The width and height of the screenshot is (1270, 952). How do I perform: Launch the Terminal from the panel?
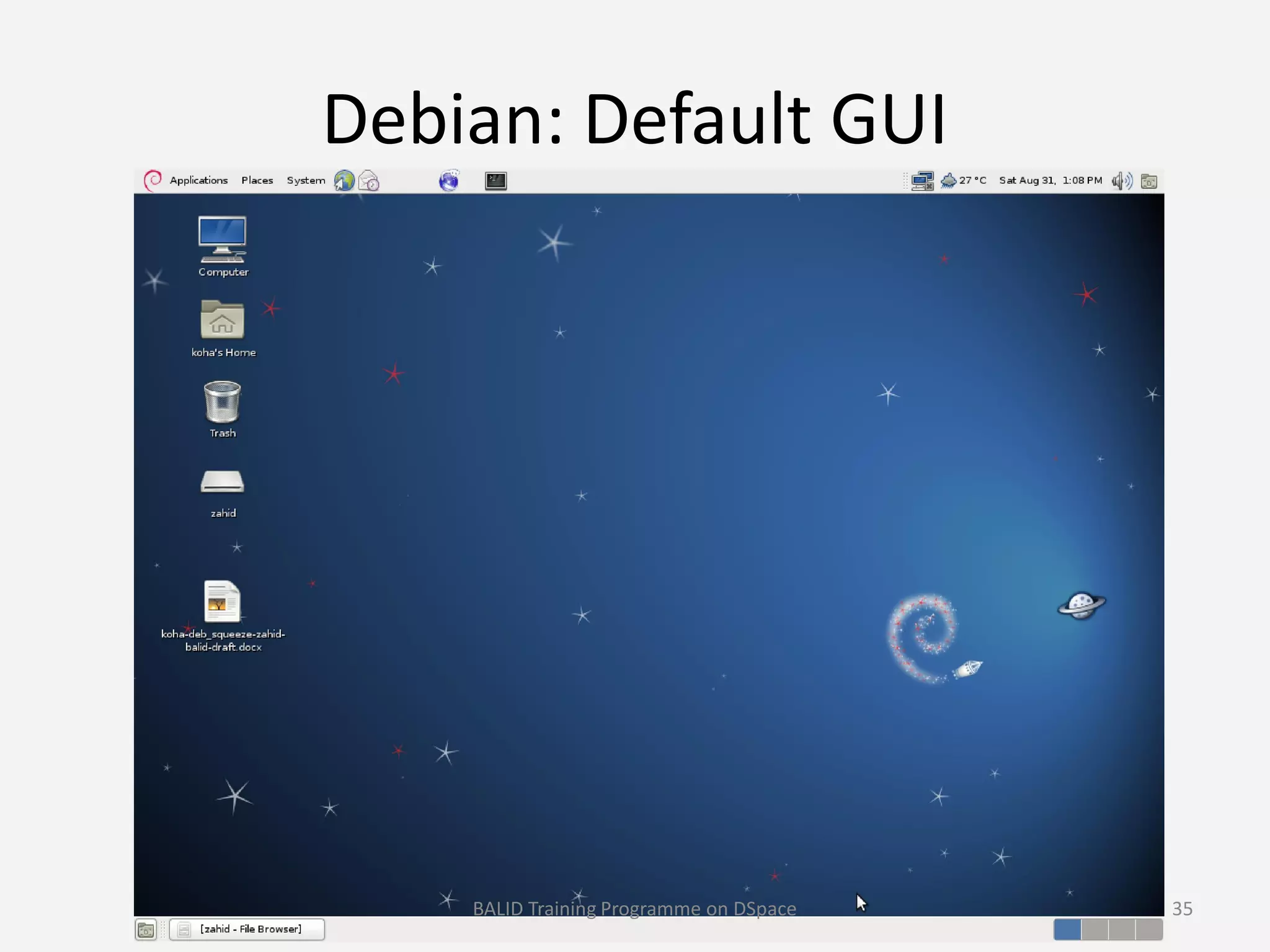495,180
